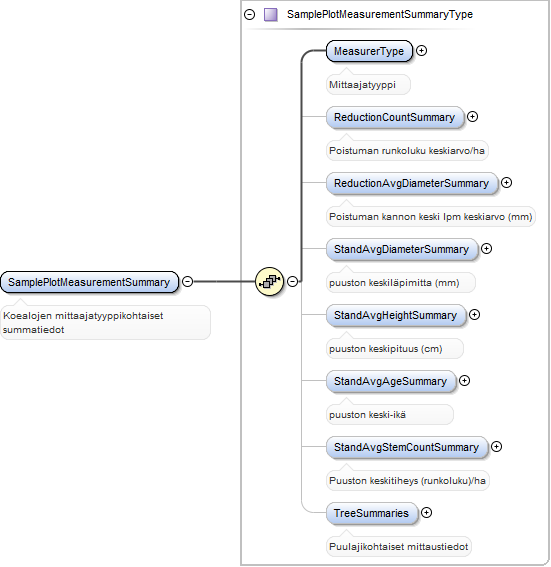Click the 'puuston keski-ikä' annotation
This screenshot has height=567, width=551.
(390, 414)
